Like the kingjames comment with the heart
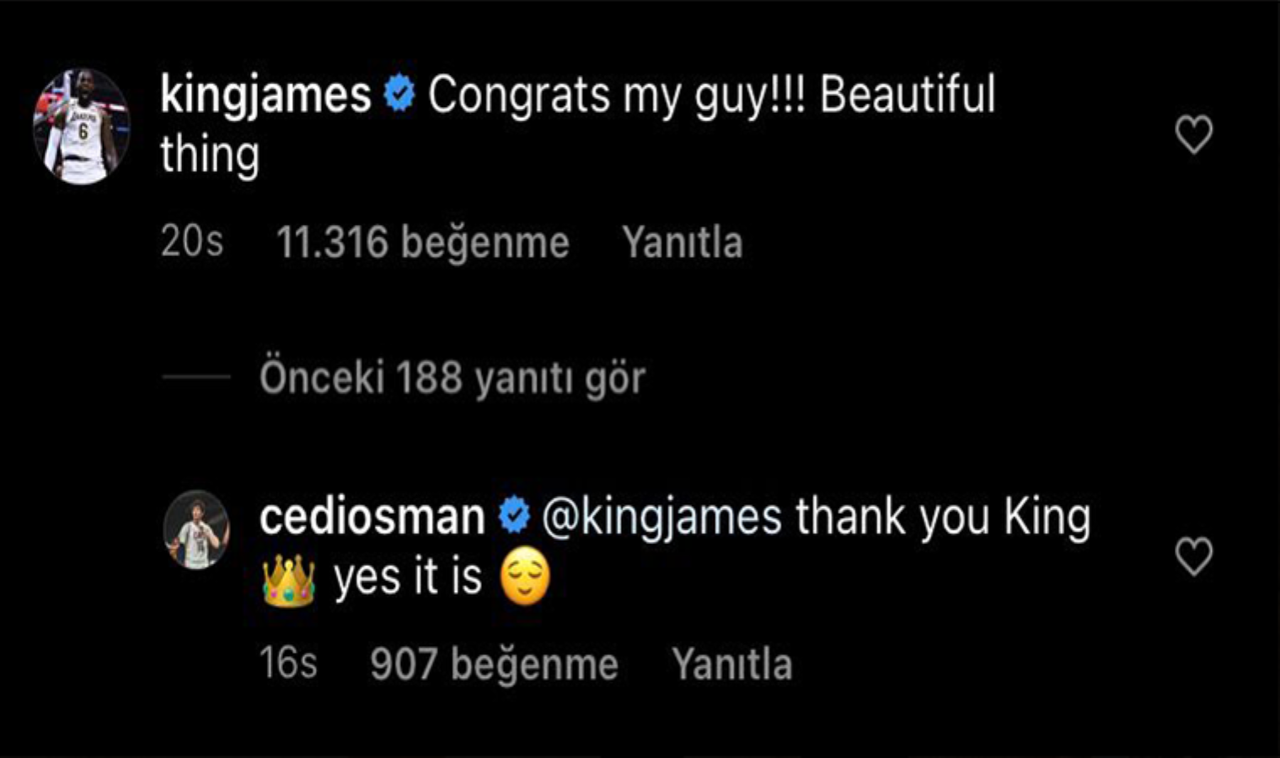The height and width of the screenshot is (758, 1280). 1193,135
